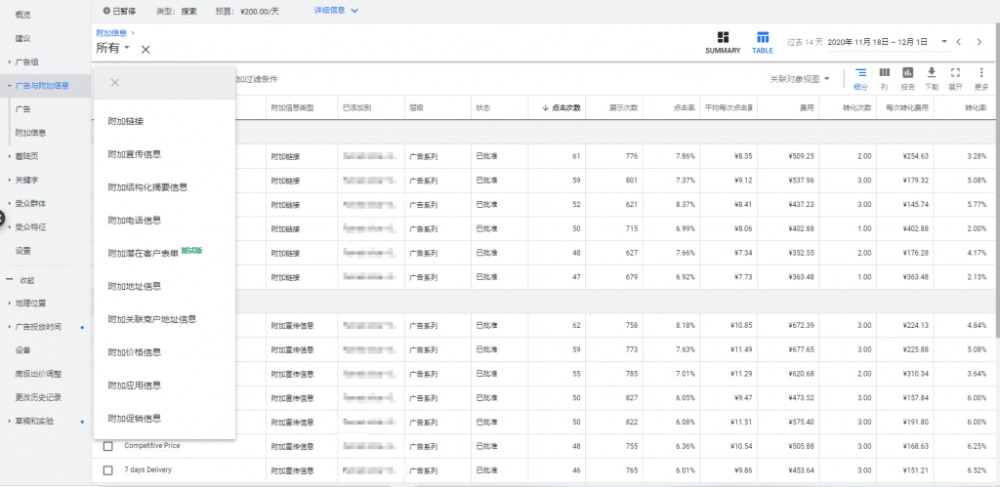Check the 7 days Delivery row checkbox
The image size is (1000, 487).
(108, 469)
